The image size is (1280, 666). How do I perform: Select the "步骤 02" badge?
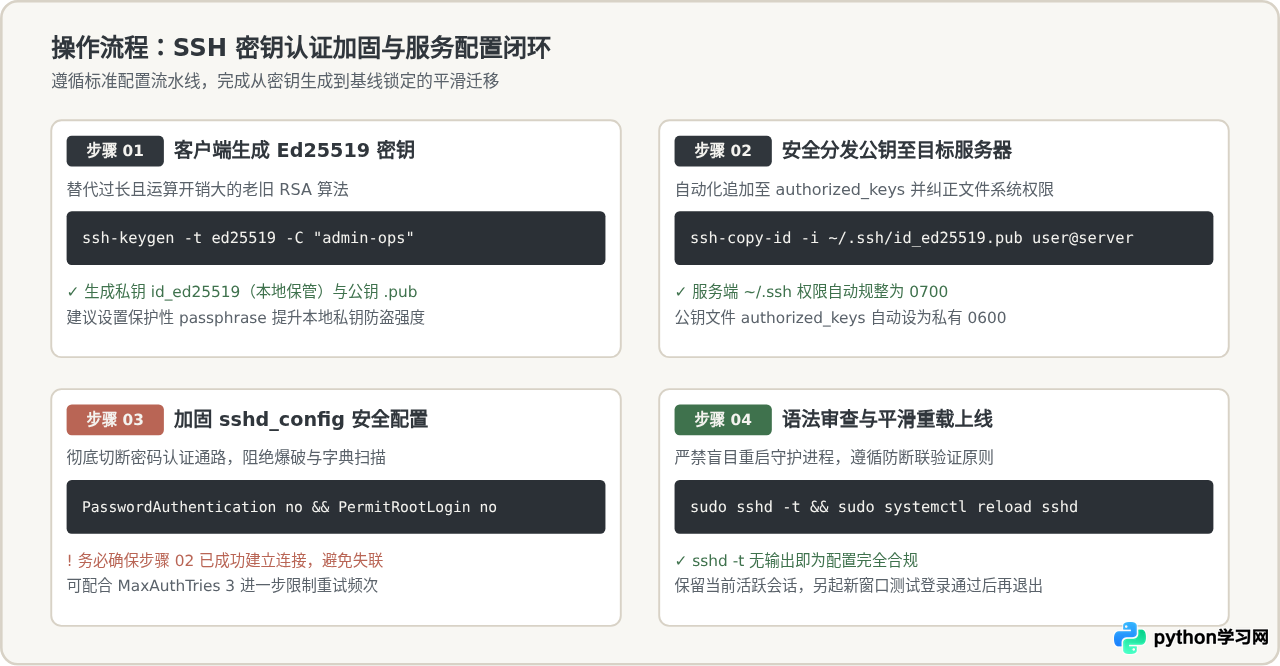coord(723,151)
